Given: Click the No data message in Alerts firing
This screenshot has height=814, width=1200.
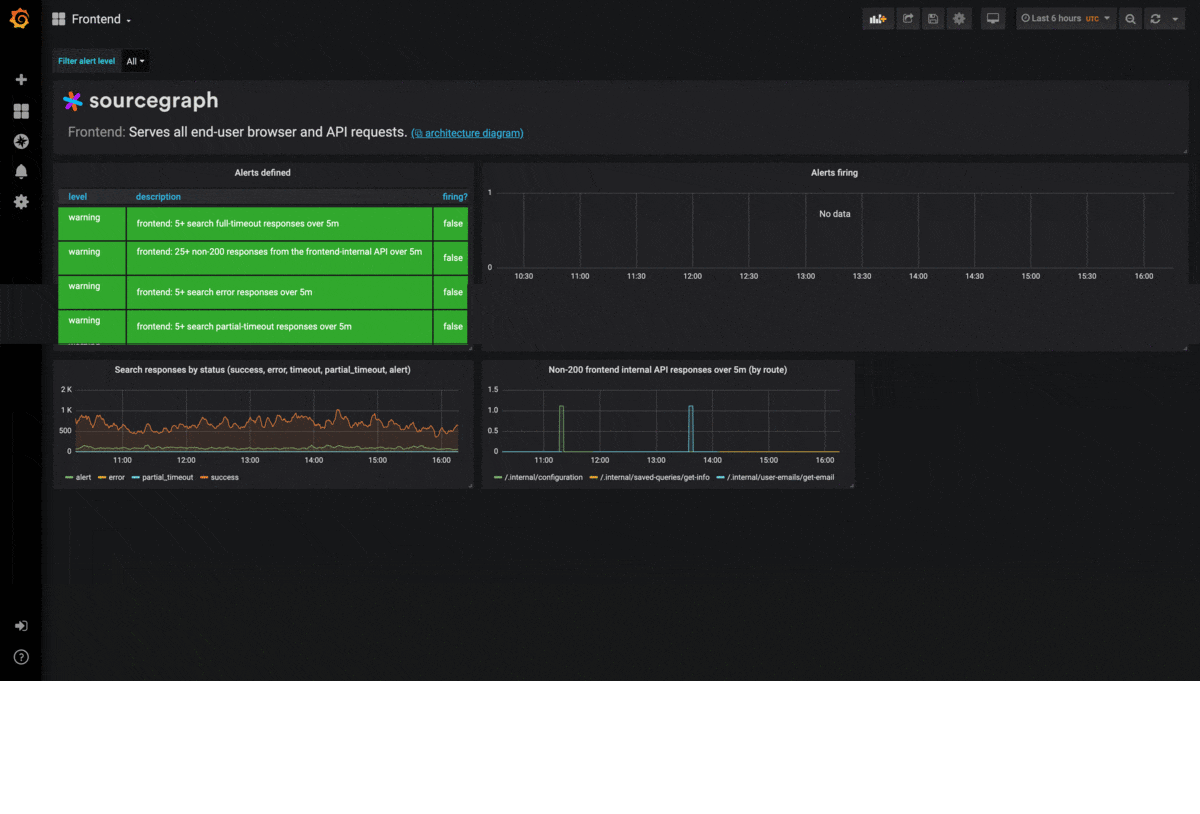Looking at the screenshot, I should pos(834,214).
